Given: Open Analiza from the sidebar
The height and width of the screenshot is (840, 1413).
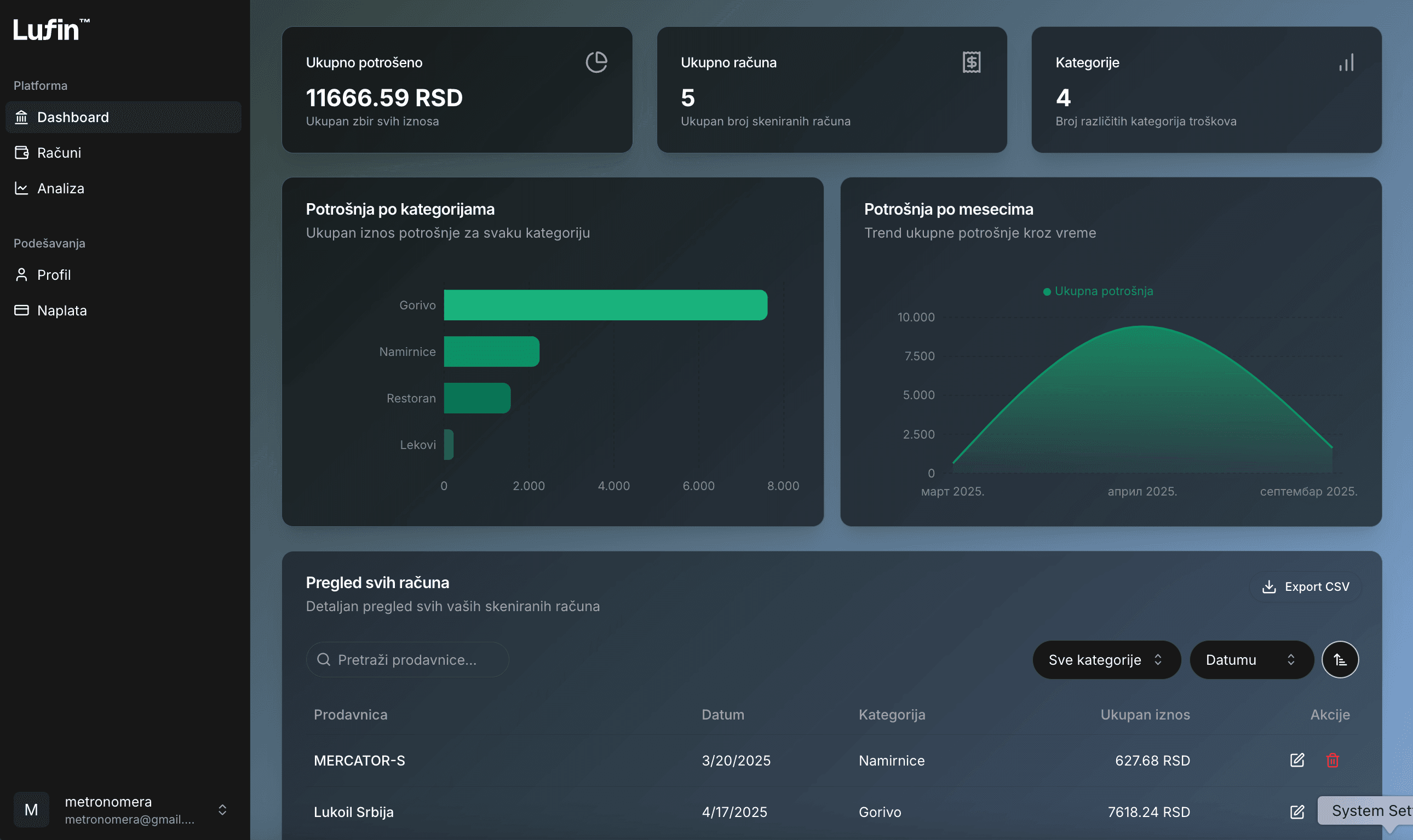Looking at the screenshot, I should click(x=61, y=188).
